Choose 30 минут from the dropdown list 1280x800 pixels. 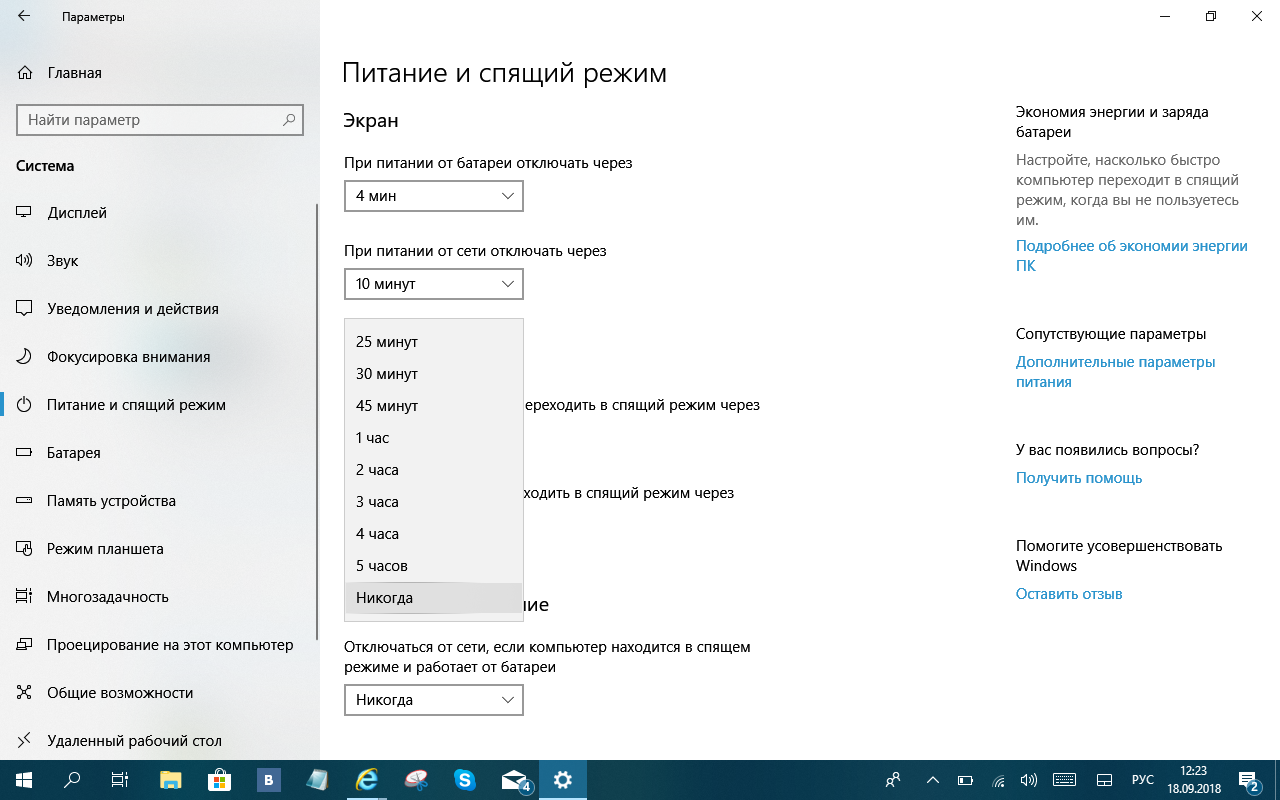[x=434, y=374]
